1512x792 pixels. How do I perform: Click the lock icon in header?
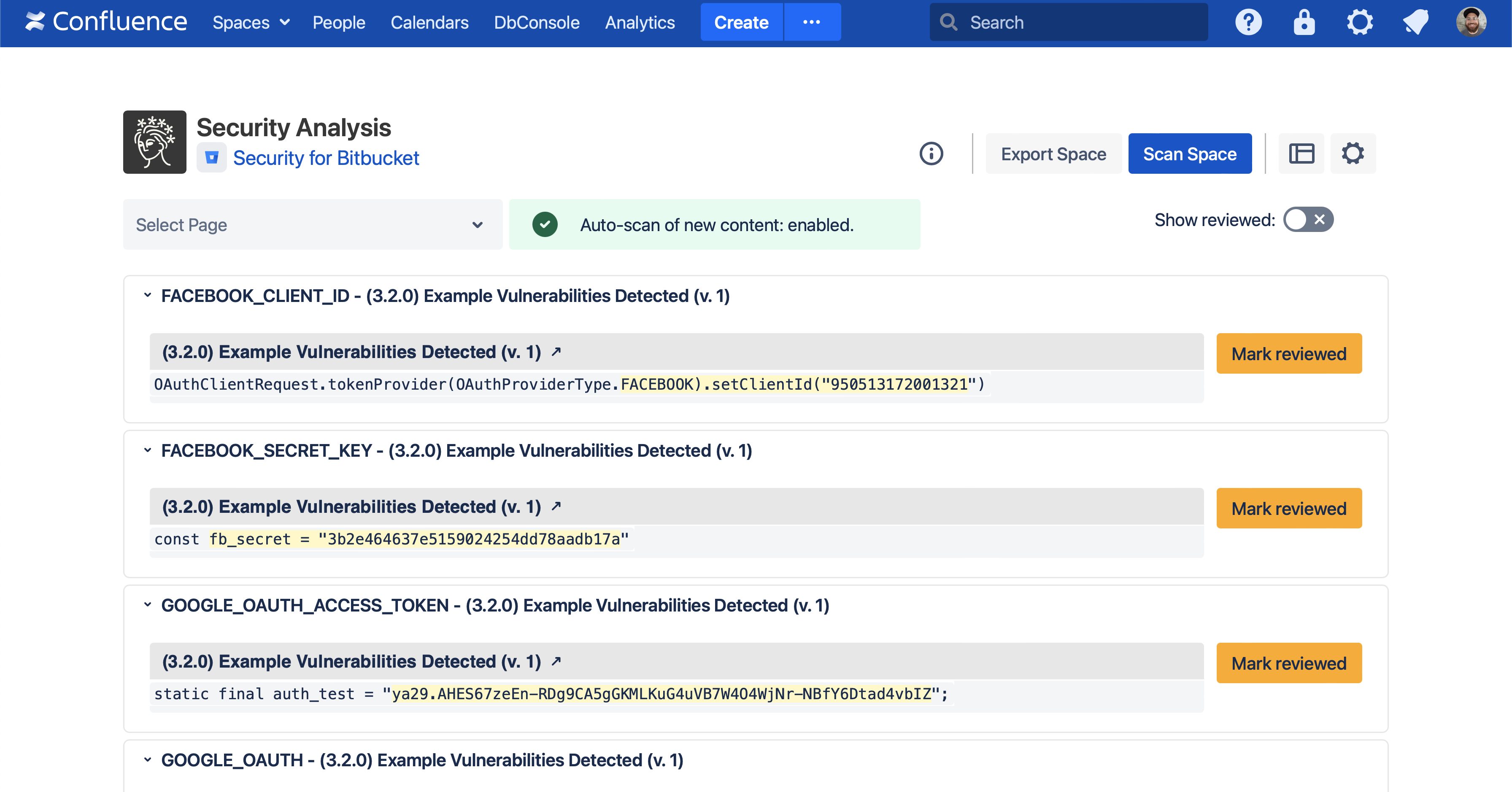click(x=1304, y=22)
